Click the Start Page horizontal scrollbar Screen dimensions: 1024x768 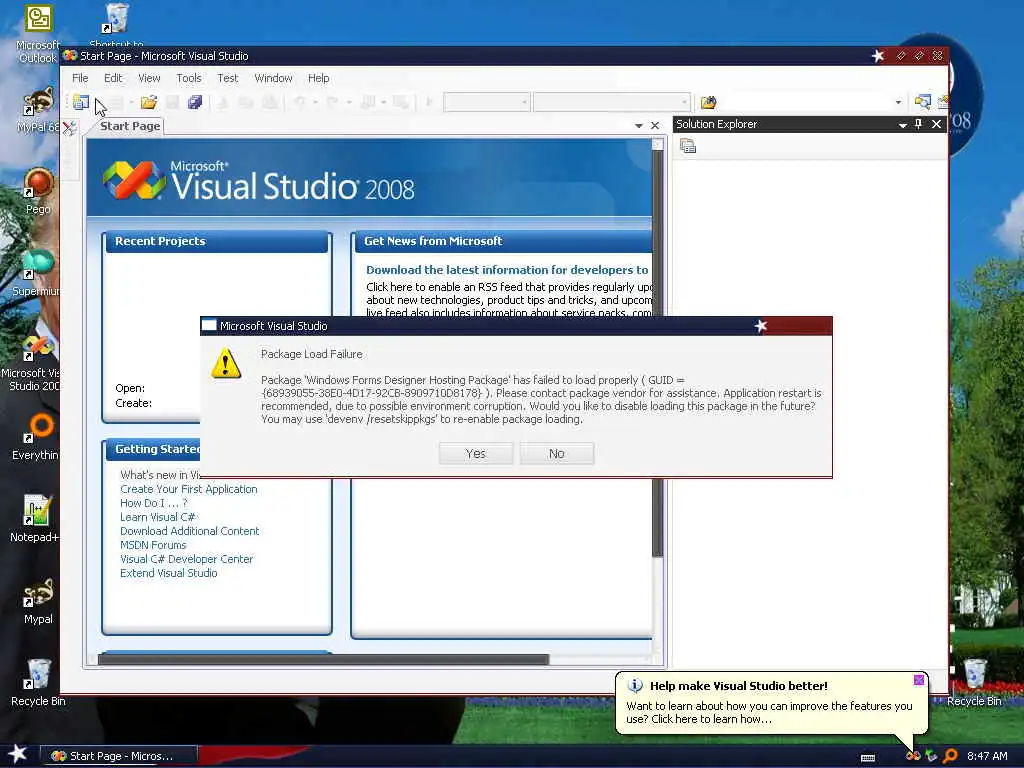pos(323,659)
